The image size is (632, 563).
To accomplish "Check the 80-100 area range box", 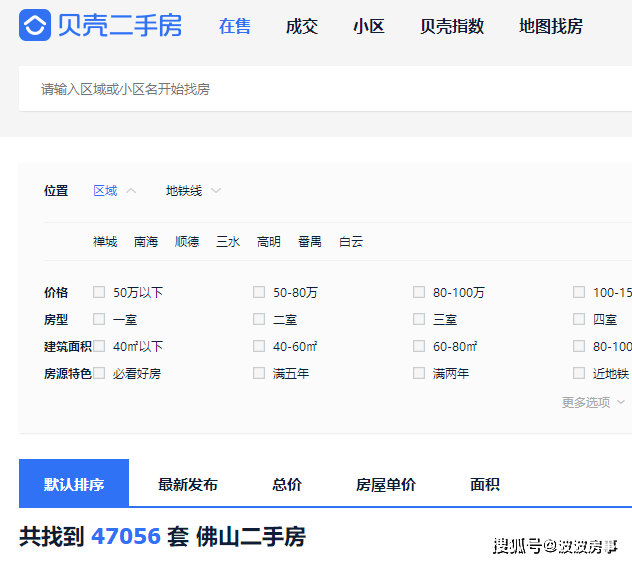I will point(579,346).
